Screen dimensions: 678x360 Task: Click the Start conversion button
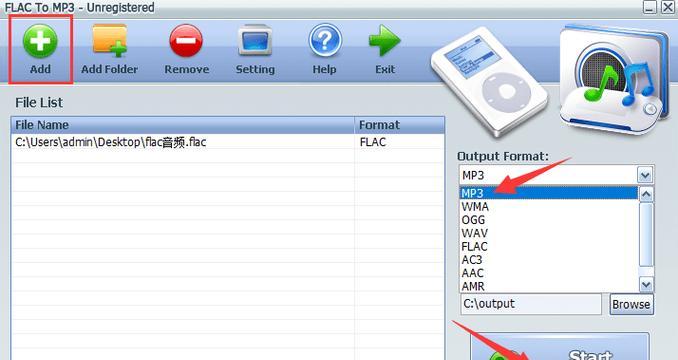(560, 347)
